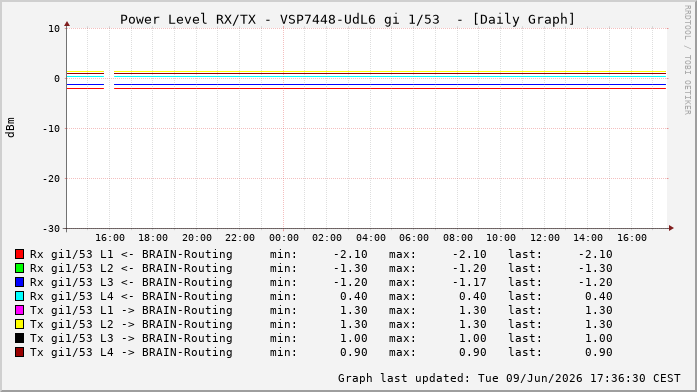
Task: Click the 12:00 time axis label
Action: pyautogui.click(x=545, y=238)
